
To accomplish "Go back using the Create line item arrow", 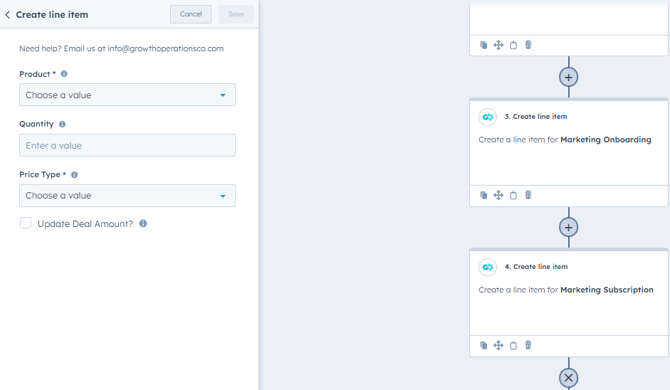I will [x=7, y=15].
